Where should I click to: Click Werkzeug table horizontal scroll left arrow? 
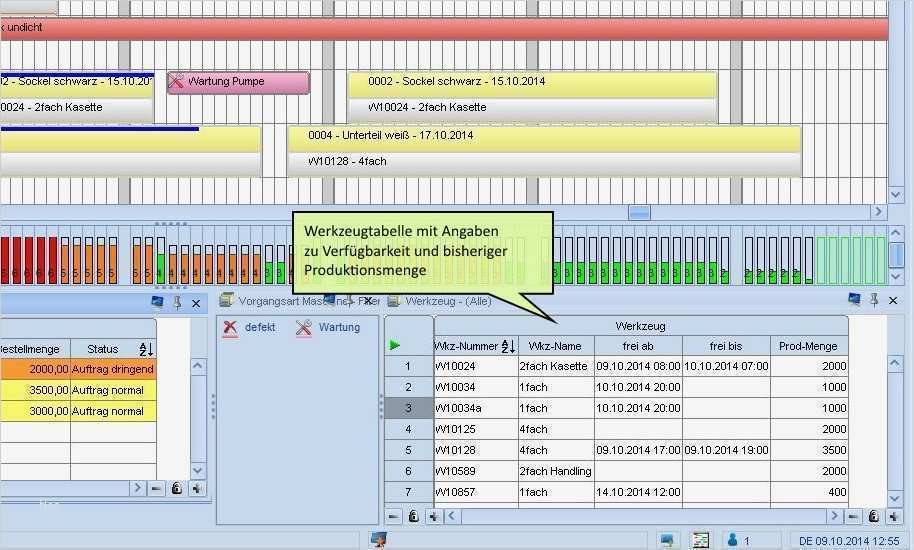(x=452, y=516)
